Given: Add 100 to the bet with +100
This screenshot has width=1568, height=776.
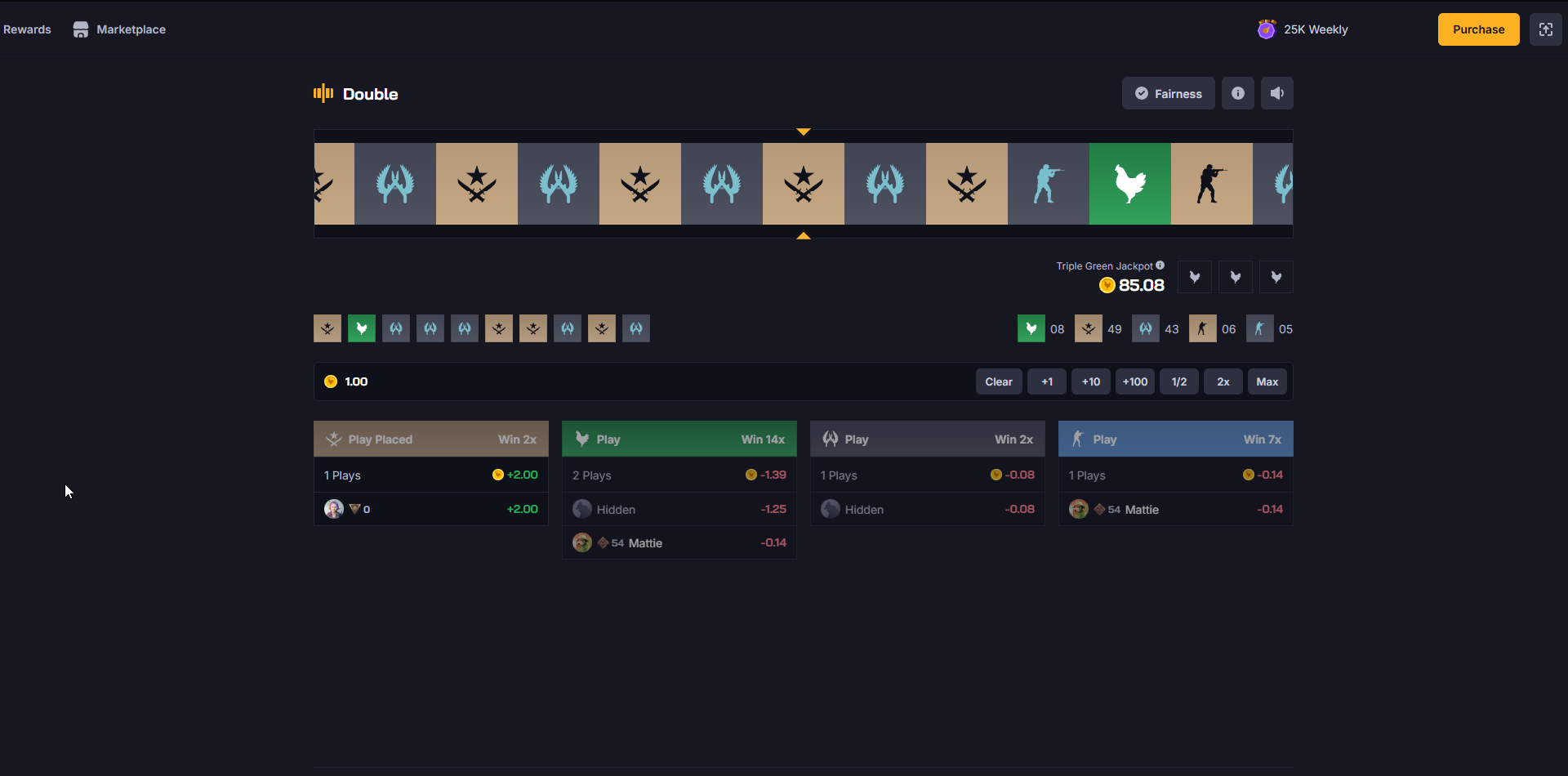Looking at the screenshot, I should (x=1135, y=381).
